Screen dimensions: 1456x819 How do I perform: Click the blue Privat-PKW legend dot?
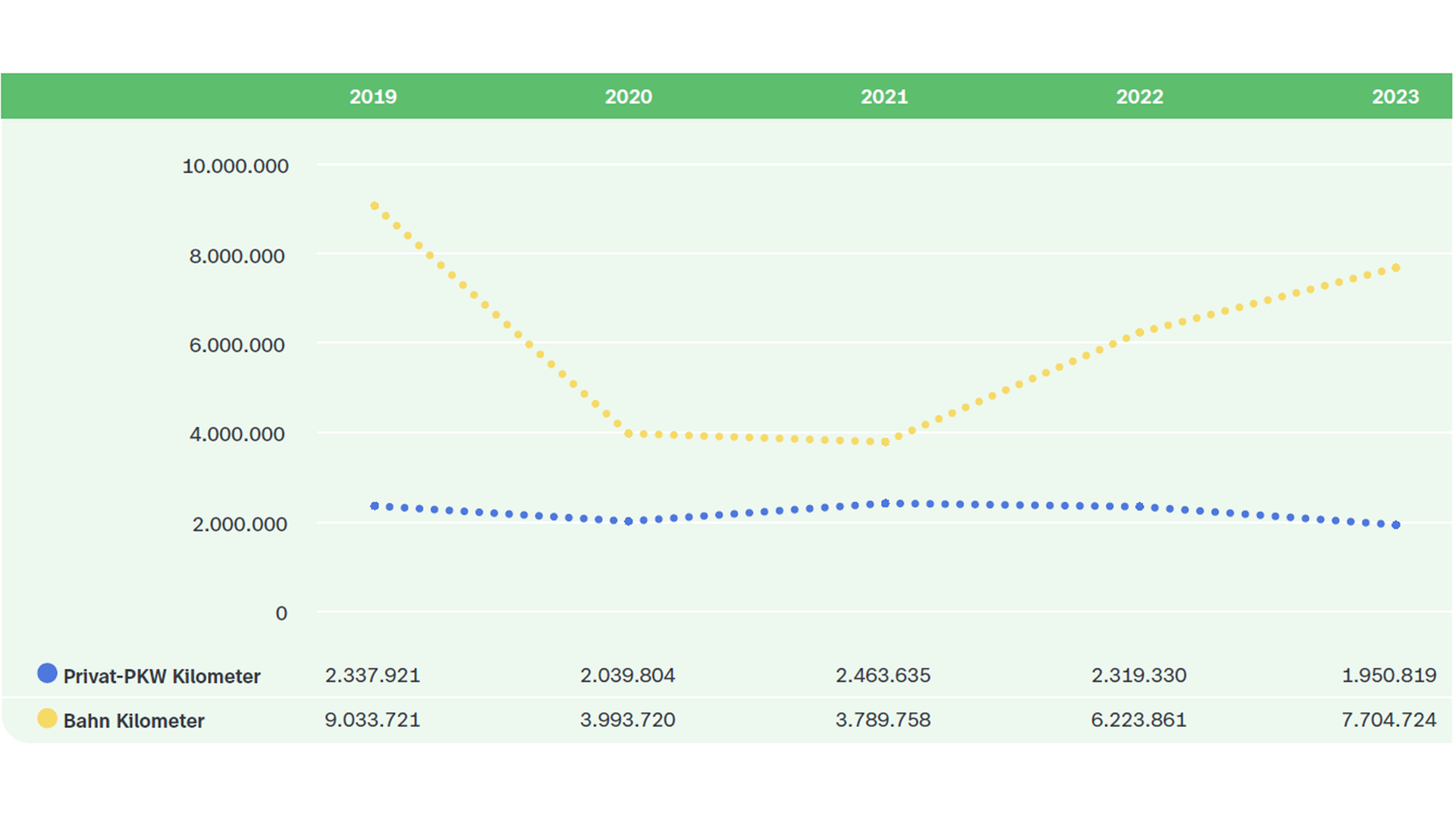[47, 673]
